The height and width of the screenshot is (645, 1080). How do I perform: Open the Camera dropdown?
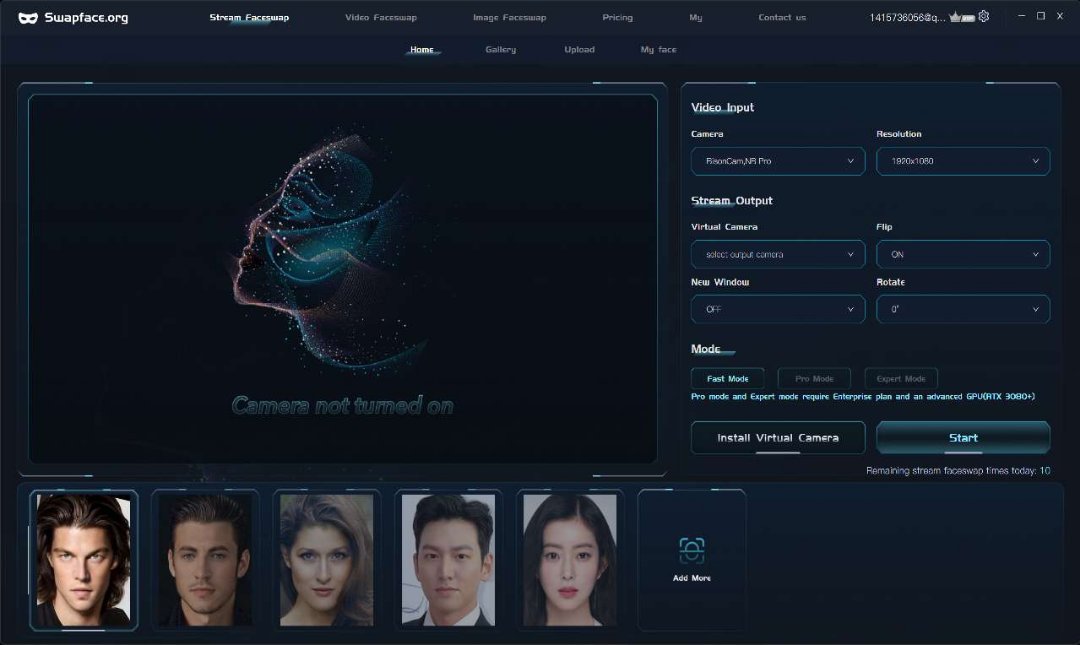coord(777,161)
